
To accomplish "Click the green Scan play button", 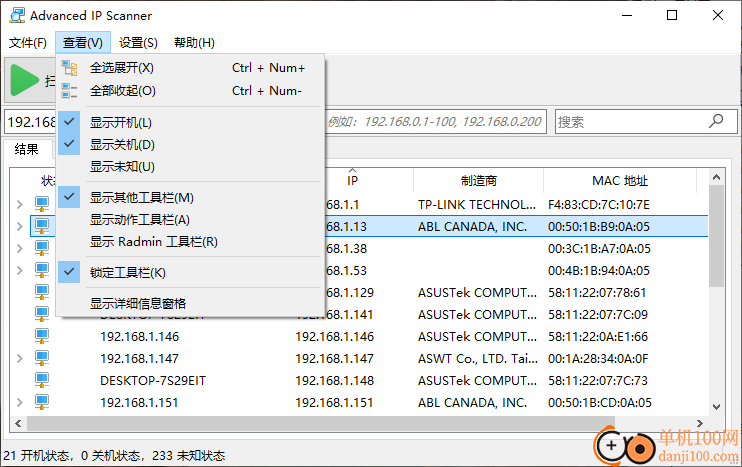I will point(25,80).
